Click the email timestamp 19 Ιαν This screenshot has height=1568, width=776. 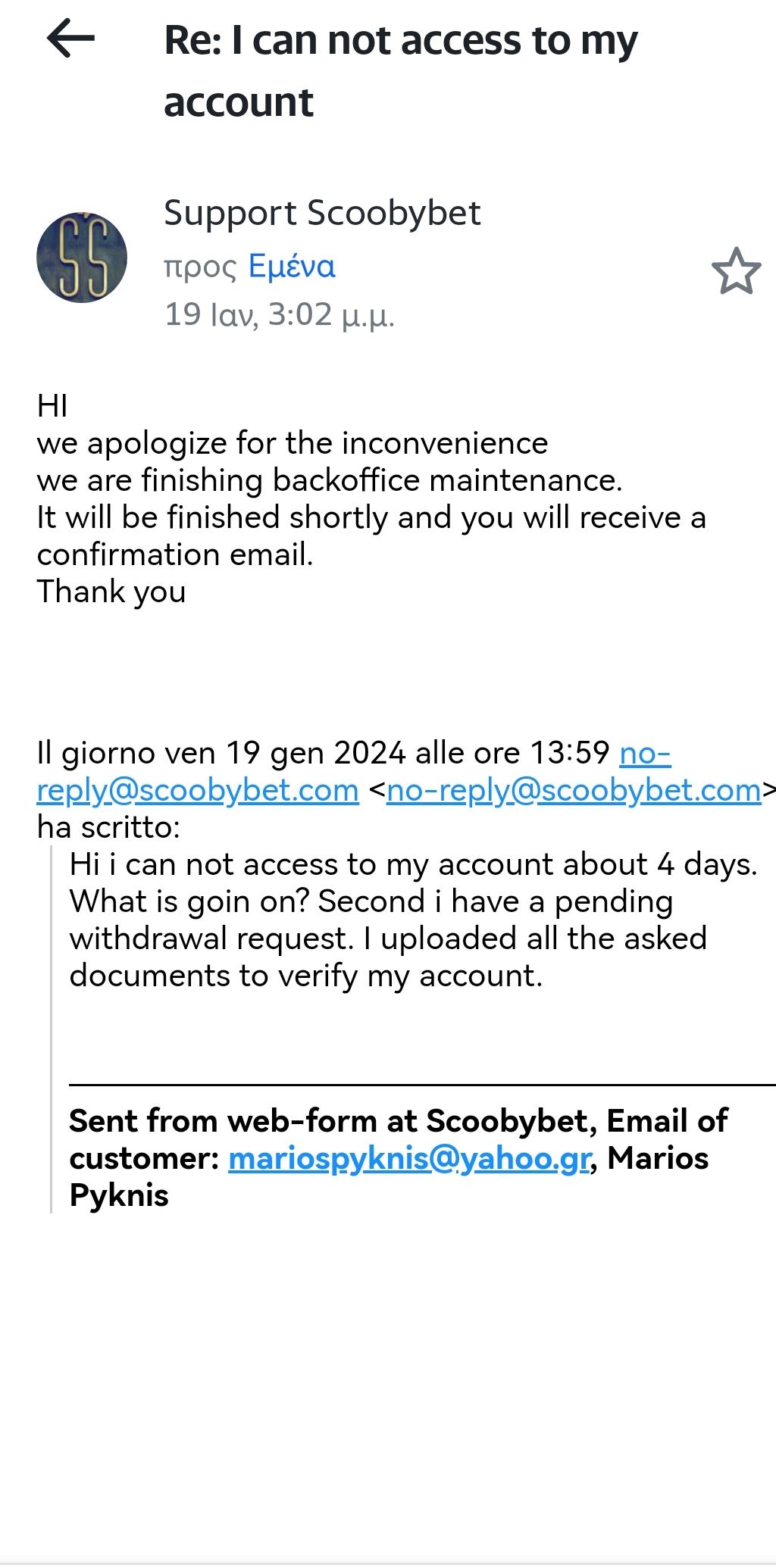(279, 314)
